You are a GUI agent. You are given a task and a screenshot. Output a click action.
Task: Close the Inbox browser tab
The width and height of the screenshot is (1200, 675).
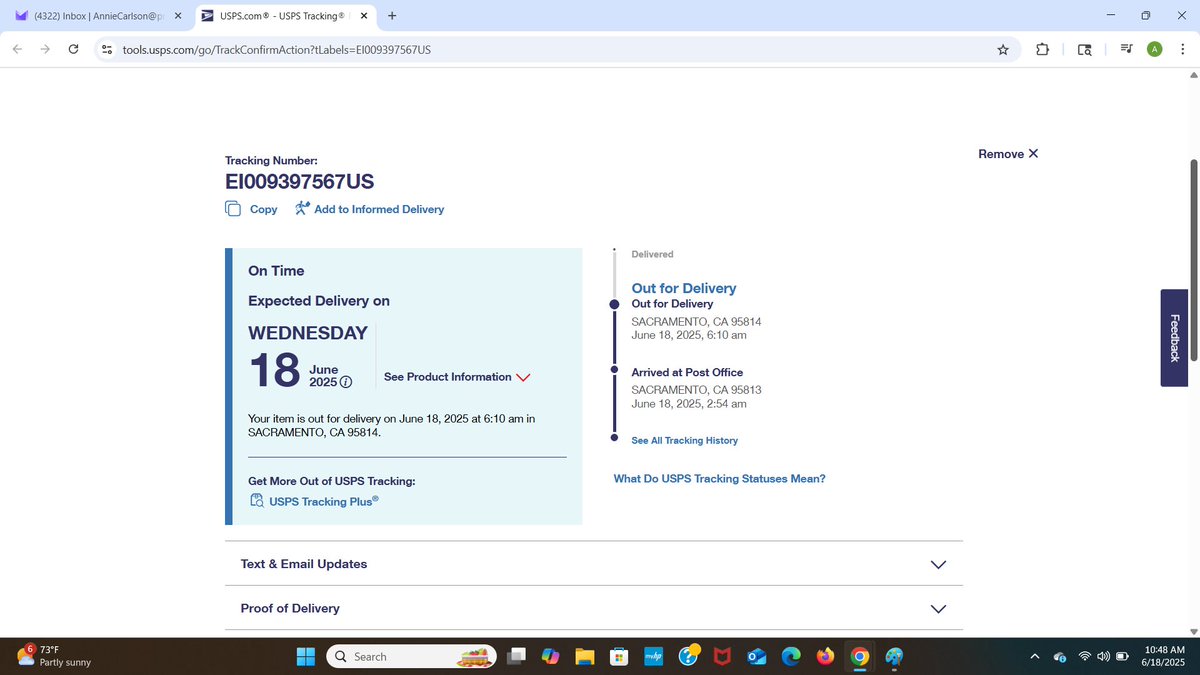click(x=177, y=16)
